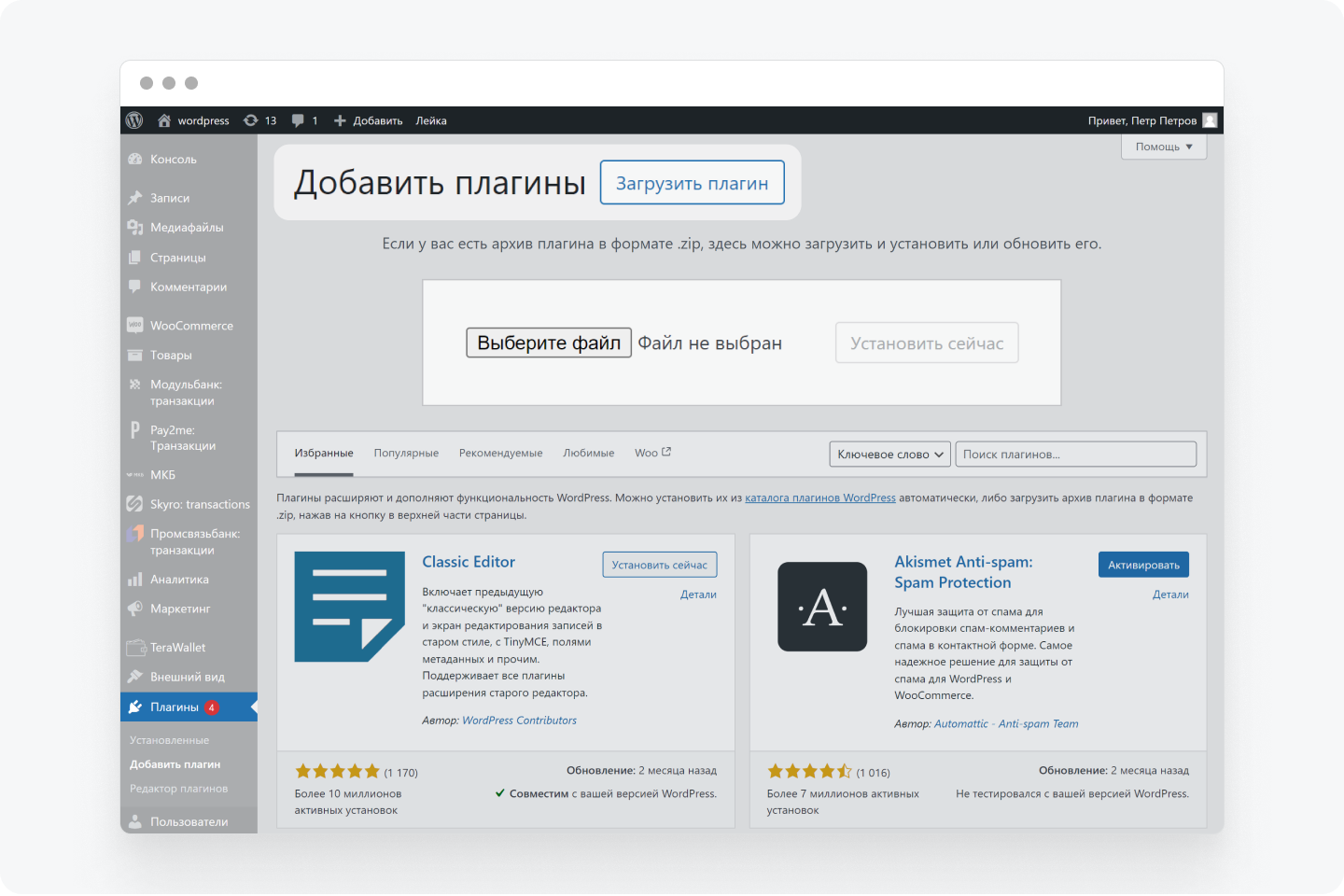The image size is (1344, 896).
Task: Open Детали link for Akismet
Action: coord(1170,595)
